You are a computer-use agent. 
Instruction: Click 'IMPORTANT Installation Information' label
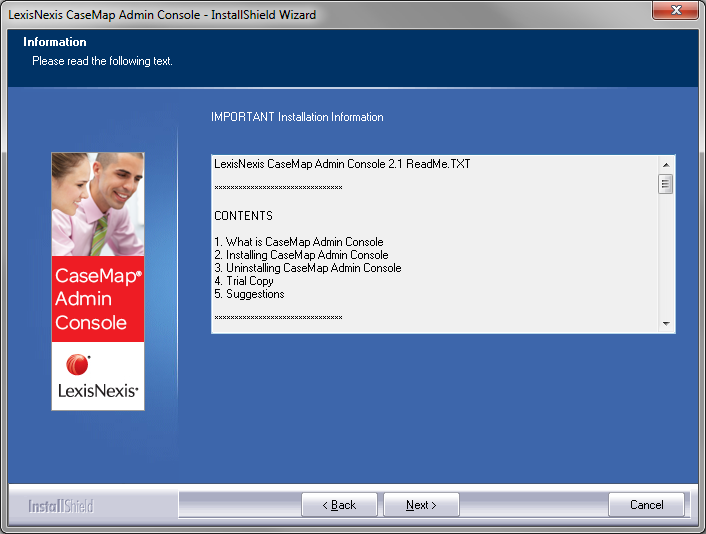[297, 117]
